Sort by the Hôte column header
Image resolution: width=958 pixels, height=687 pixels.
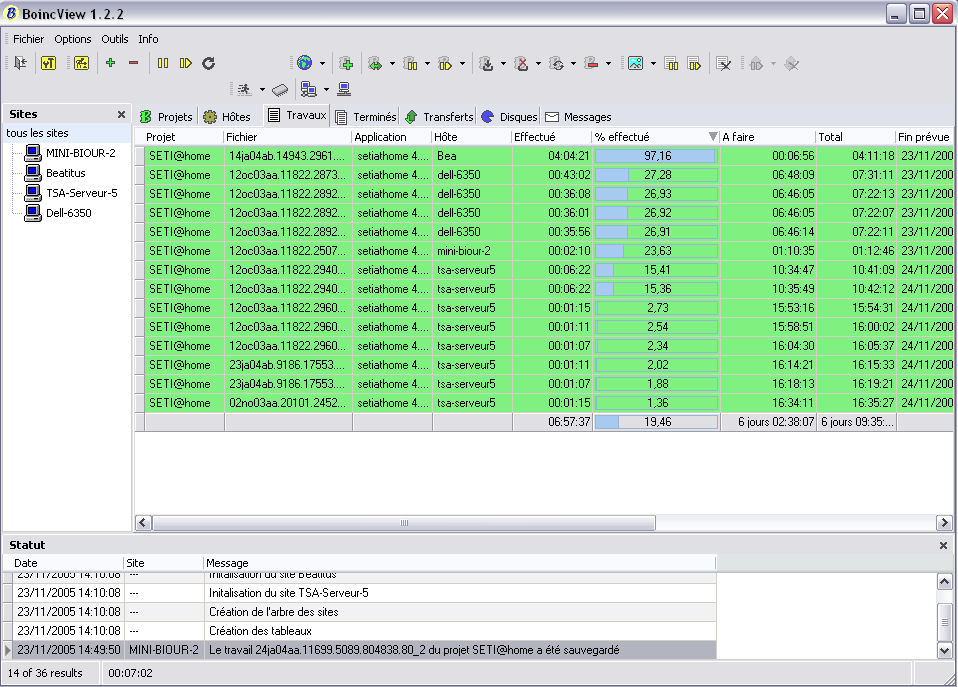[472, 137]
